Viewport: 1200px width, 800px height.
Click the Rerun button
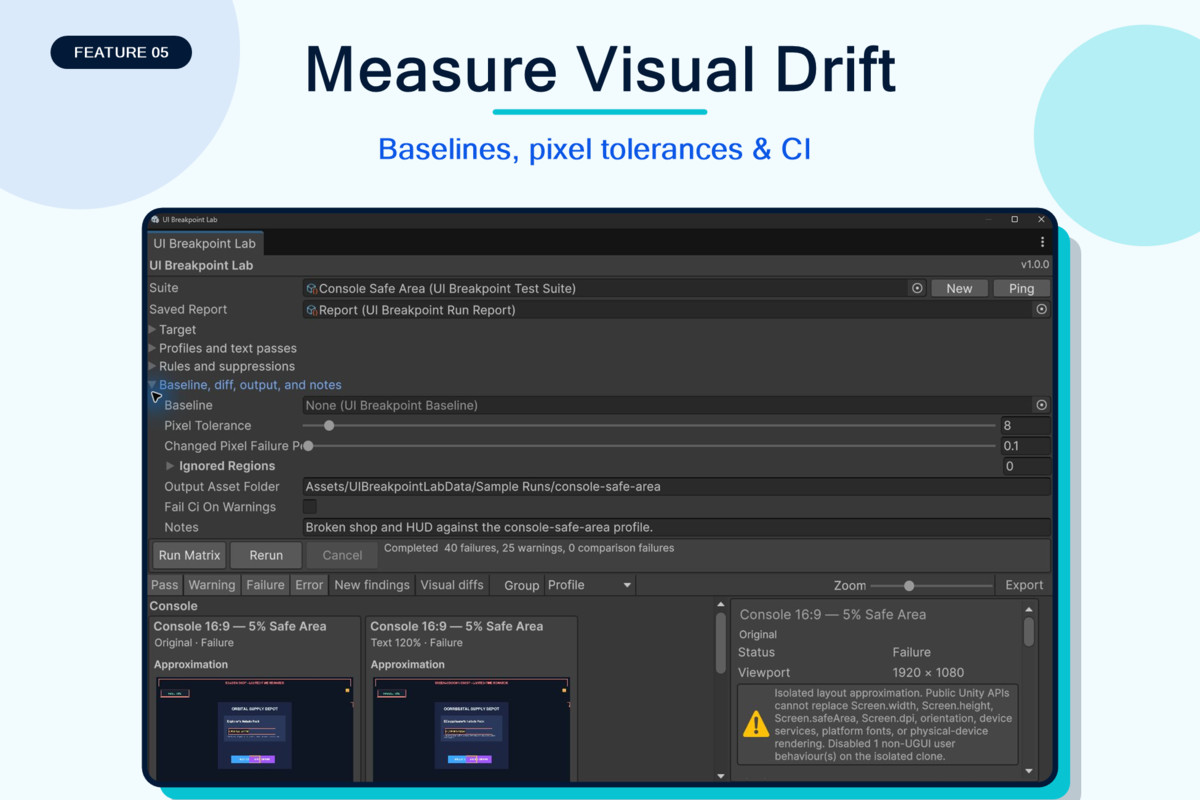coord(266,555)
